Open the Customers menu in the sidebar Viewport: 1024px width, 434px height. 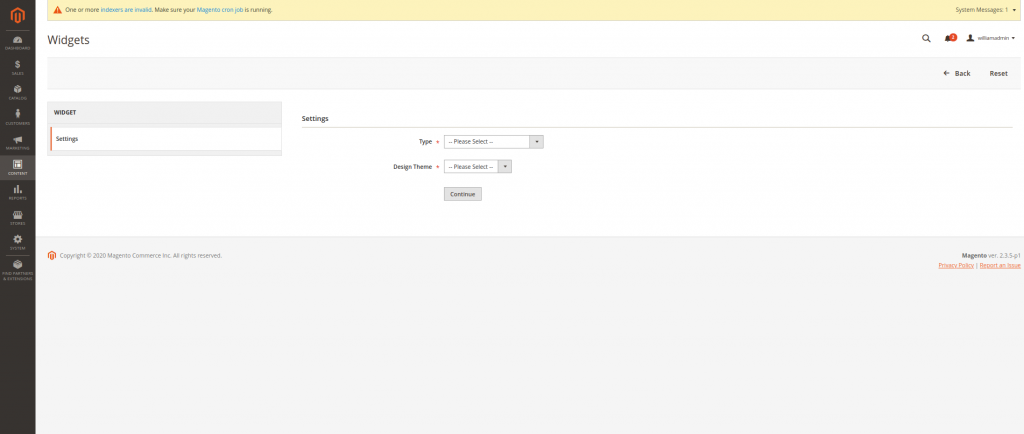tap(17, 117)
